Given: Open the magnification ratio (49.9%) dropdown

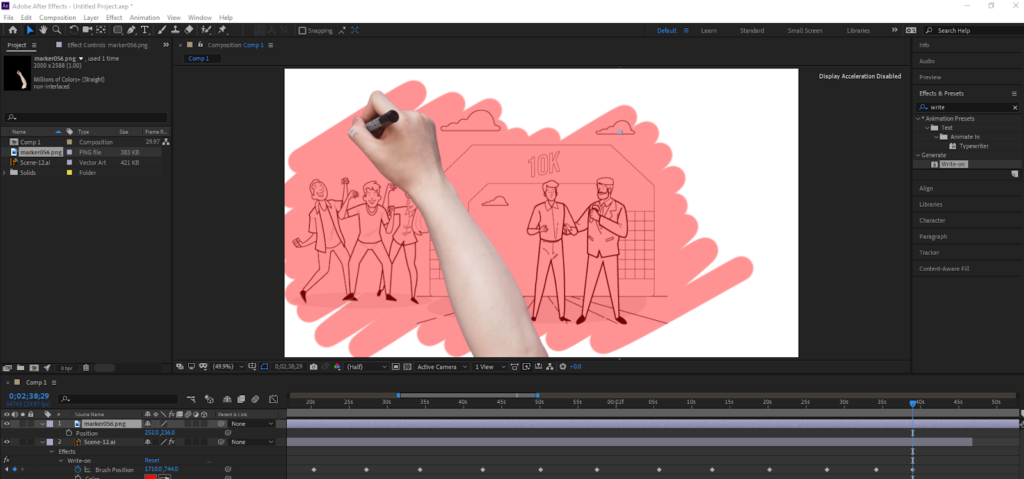Looking at the screenshot, I should (227, 367).
